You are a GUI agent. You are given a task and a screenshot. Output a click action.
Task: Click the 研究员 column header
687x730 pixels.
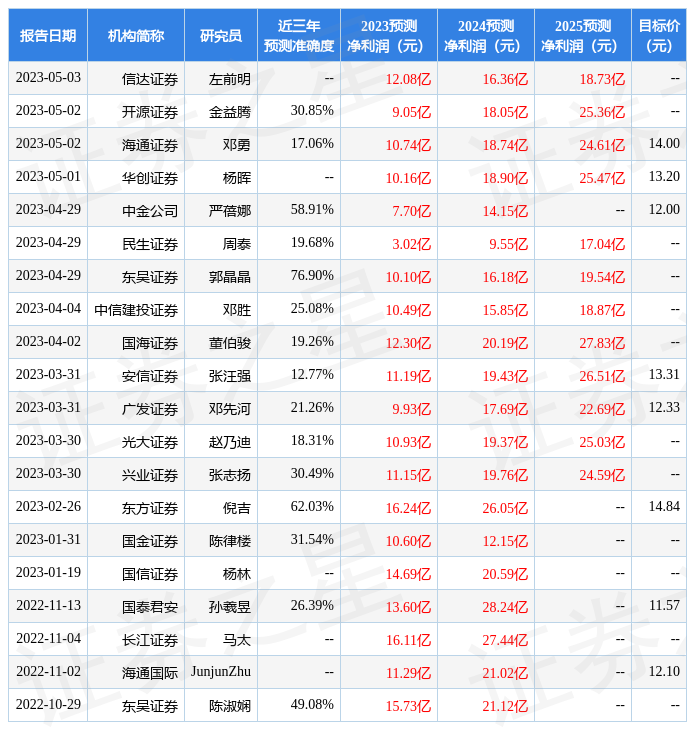[x=221, y=35]
